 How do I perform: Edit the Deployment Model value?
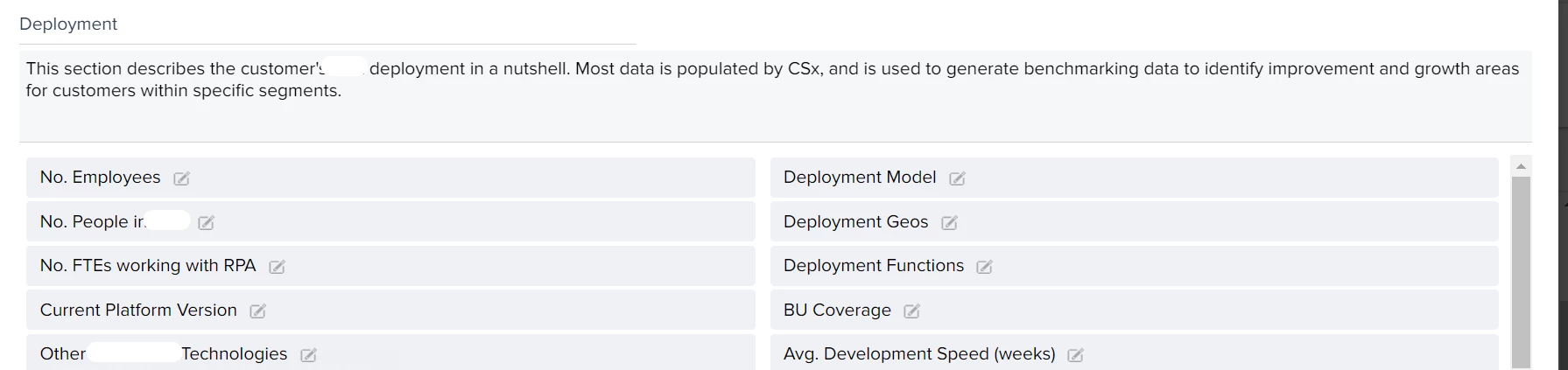pyautogui.click(x=957, y=178)
